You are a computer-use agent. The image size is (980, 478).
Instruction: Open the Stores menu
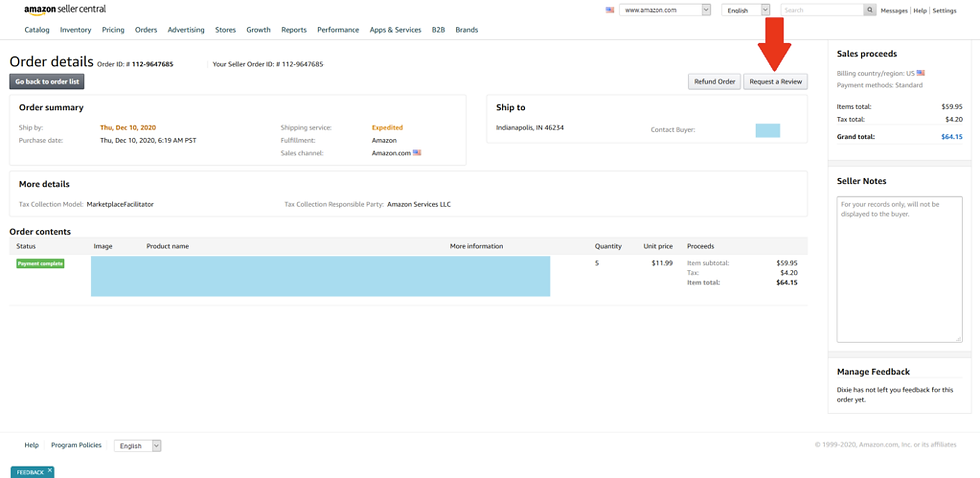tap(226, 29)
